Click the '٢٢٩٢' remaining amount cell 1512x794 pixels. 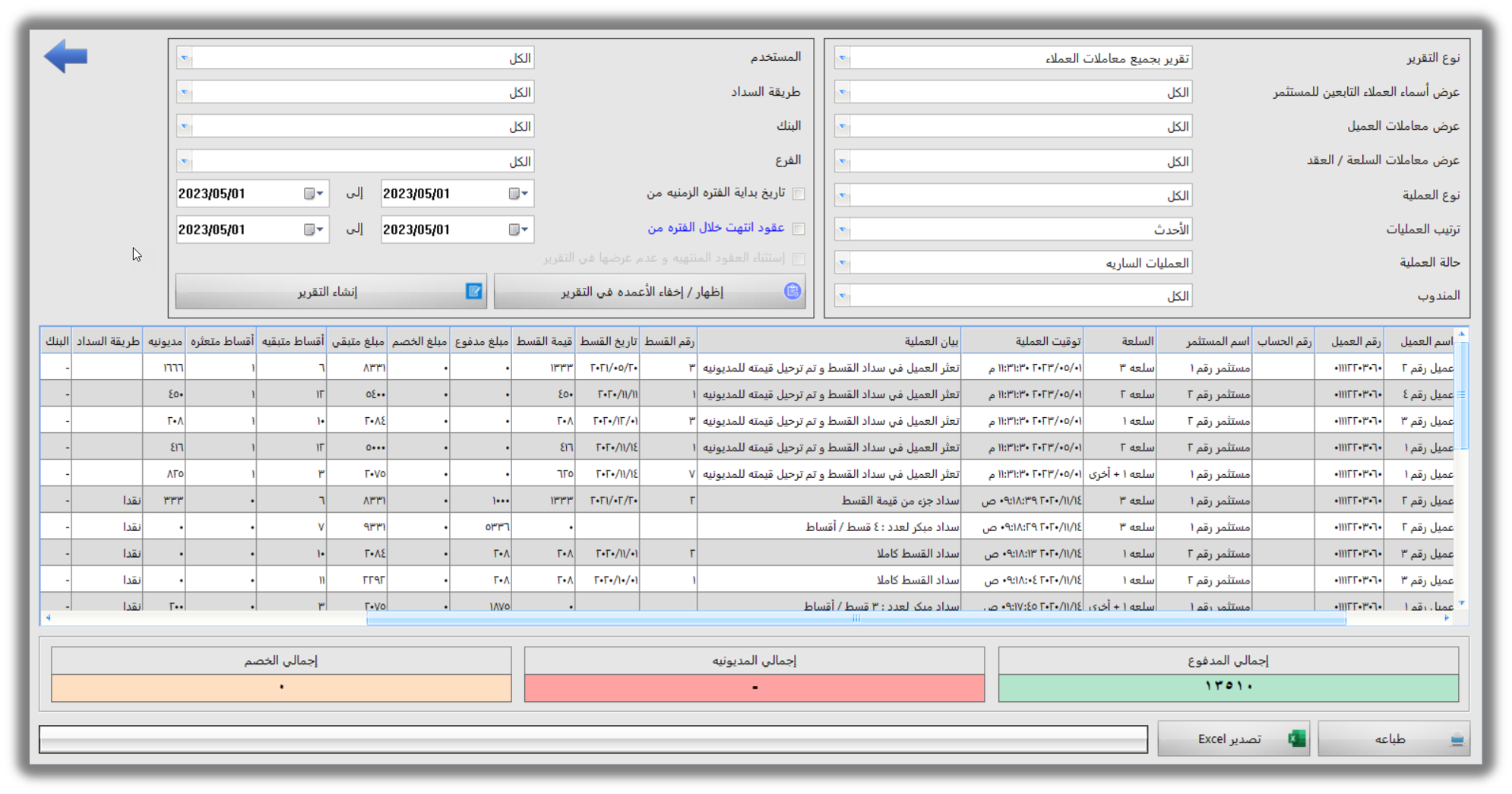coord(357,580)
